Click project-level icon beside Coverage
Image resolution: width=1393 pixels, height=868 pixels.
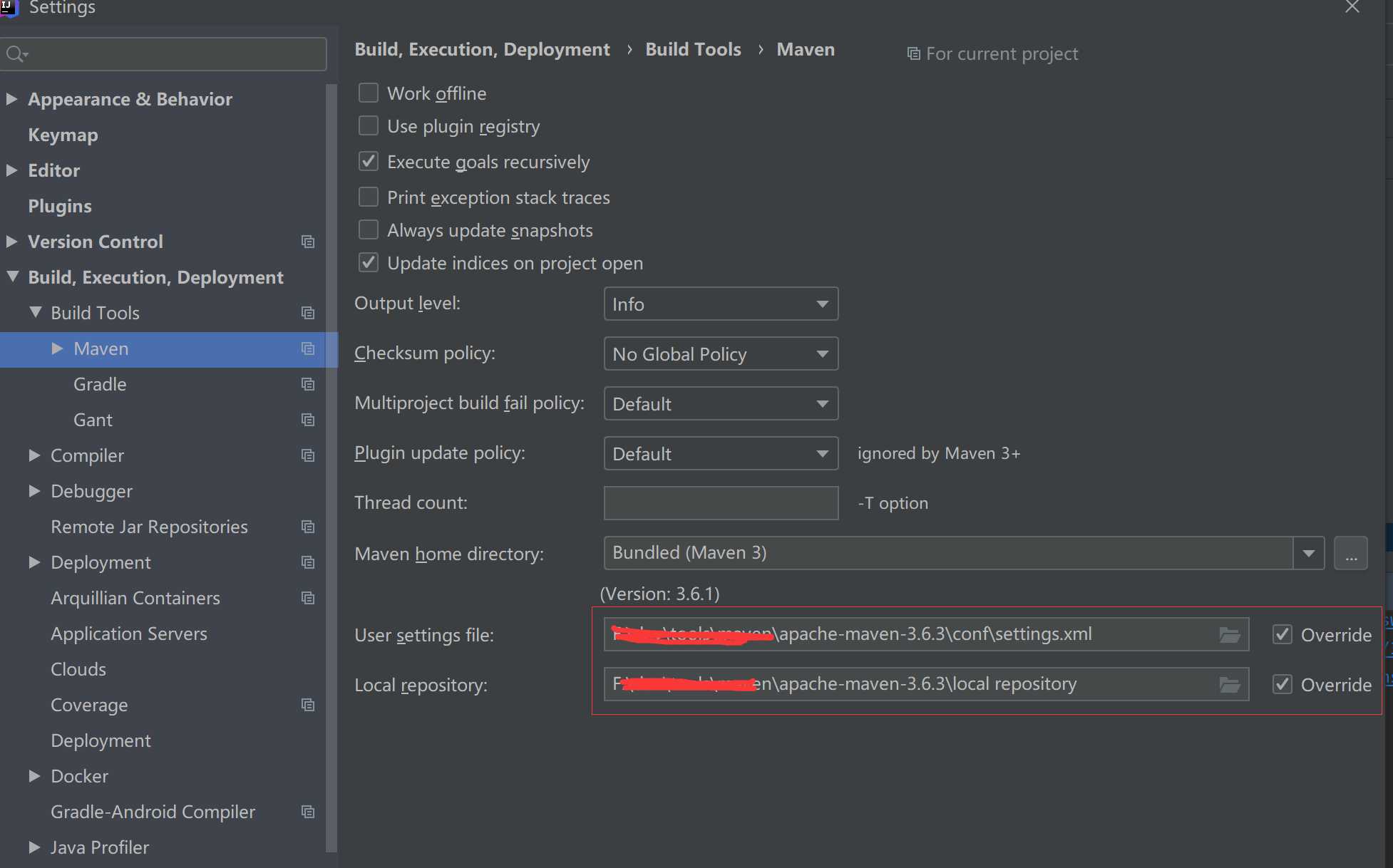click(x=308, y=705)
